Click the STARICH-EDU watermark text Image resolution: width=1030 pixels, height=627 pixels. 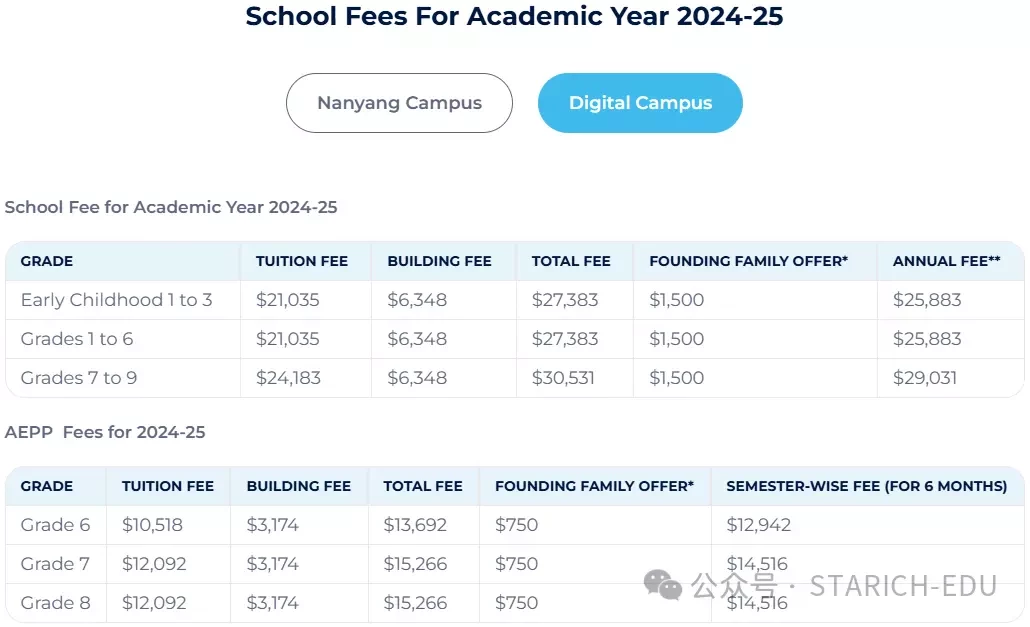point(903,586)
